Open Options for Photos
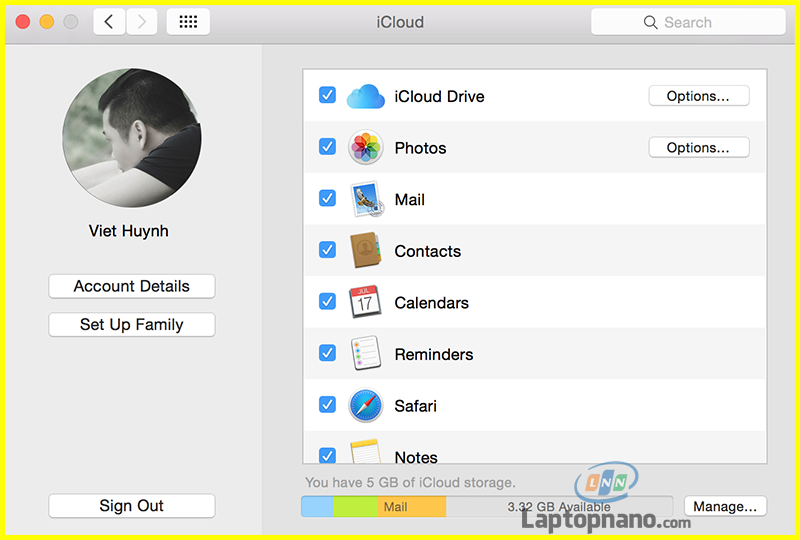This screenshot has width=800, height=540. point(698,148)
